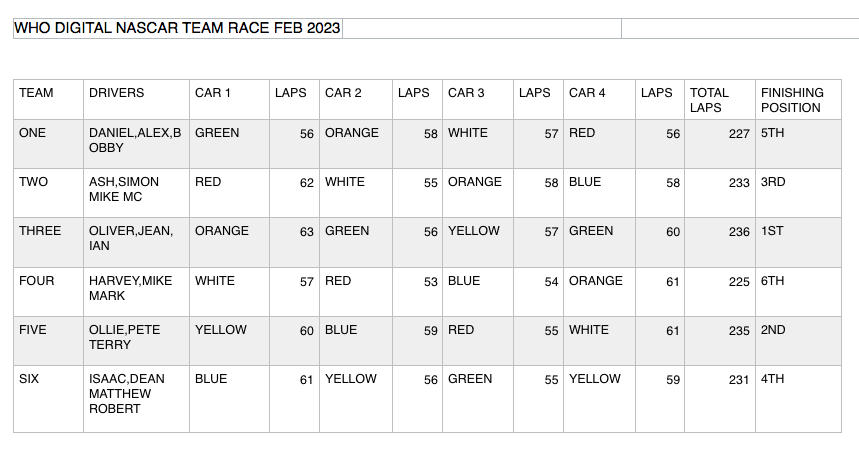The width and height of the screenshot is (859, 459).
Task: Click the 2ND finishing position cell
Action: click(x=797, y=338)
